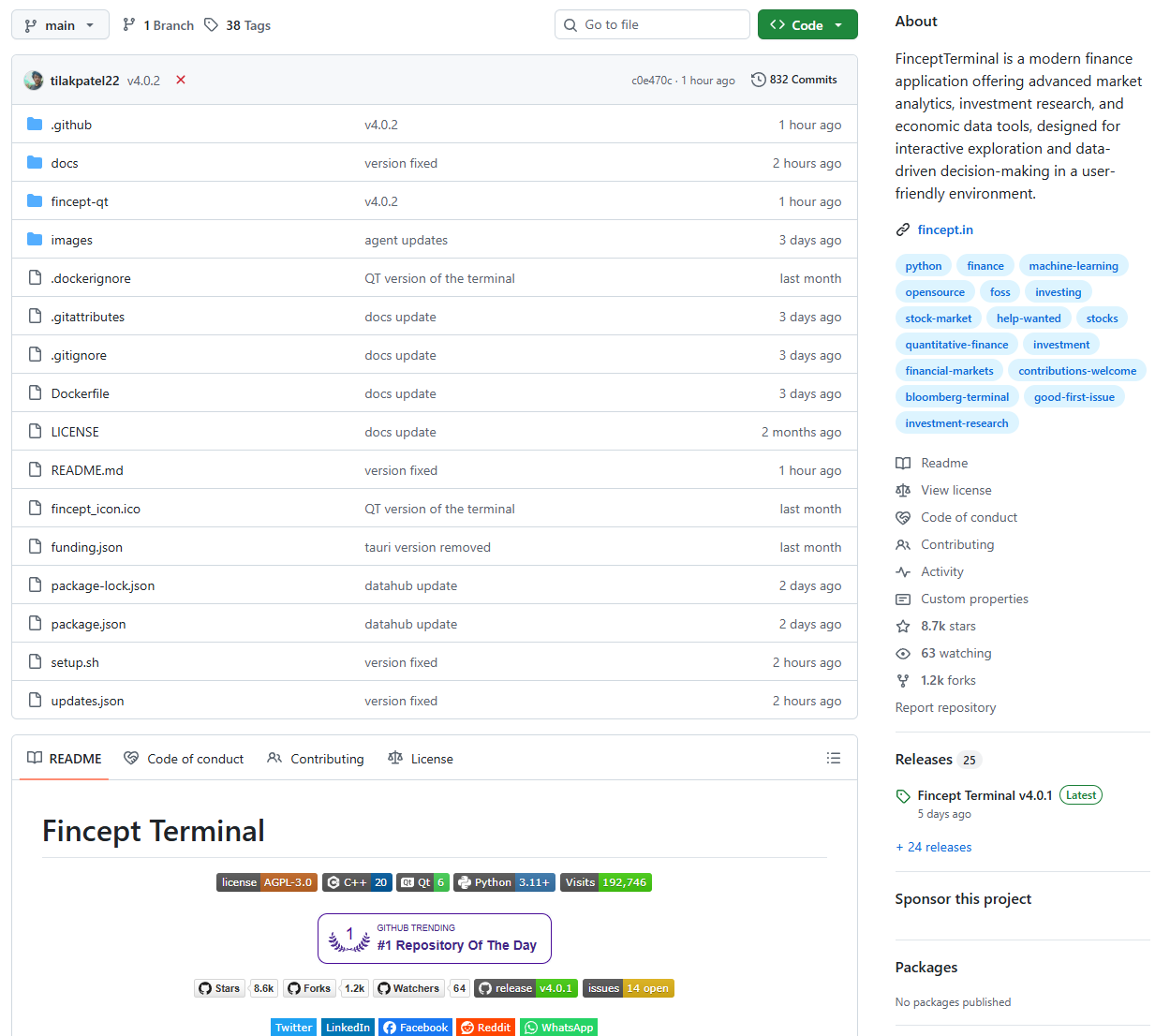Select the python topic tag
1170x1036 pixels.
pyautogui.click(x=924, y=266)
